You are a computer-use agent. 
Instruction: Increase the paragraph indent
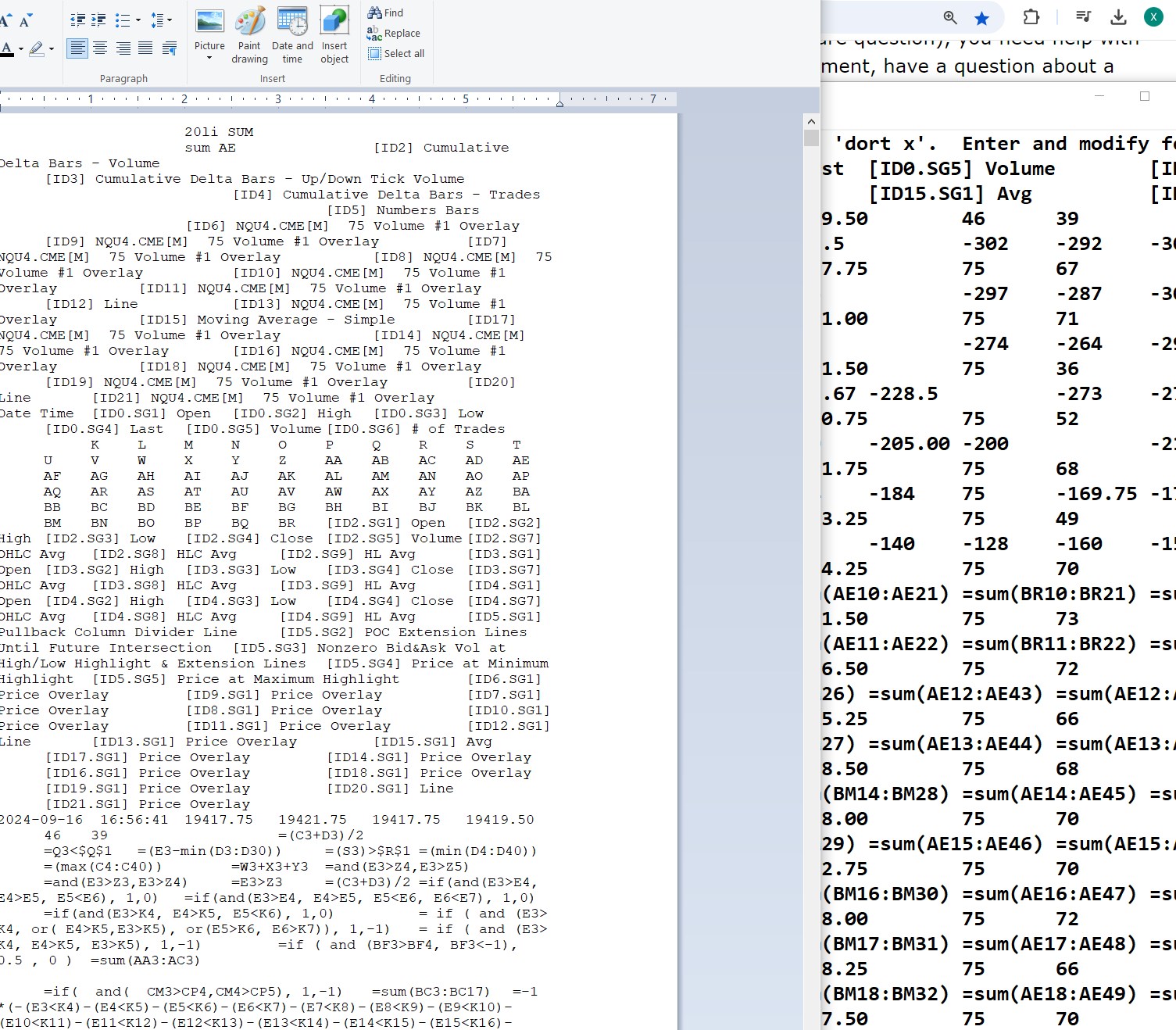(98, 20)
